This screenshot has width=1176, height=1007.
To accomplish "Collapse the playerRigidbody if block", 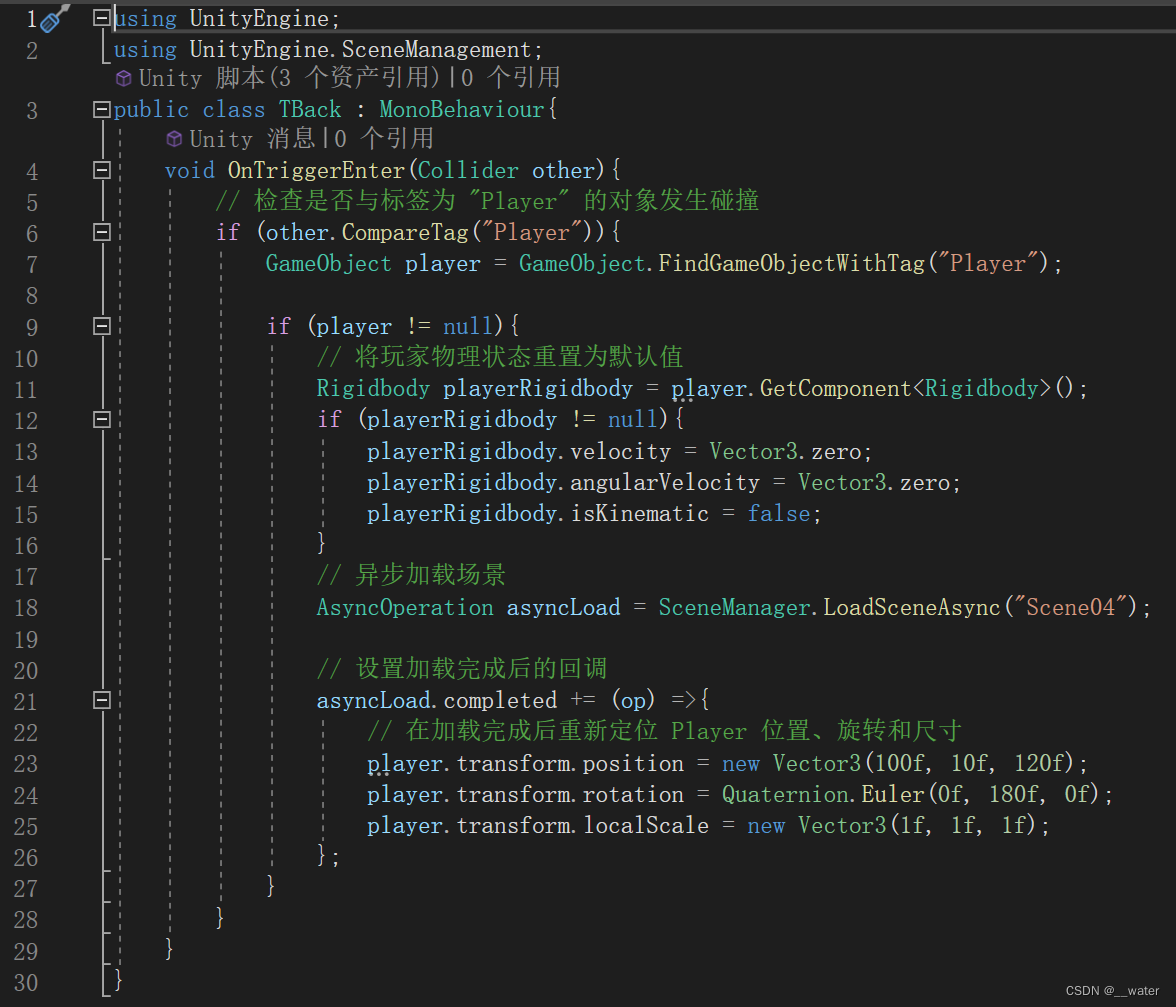I will pyautogui.click(x=101, y=419).
